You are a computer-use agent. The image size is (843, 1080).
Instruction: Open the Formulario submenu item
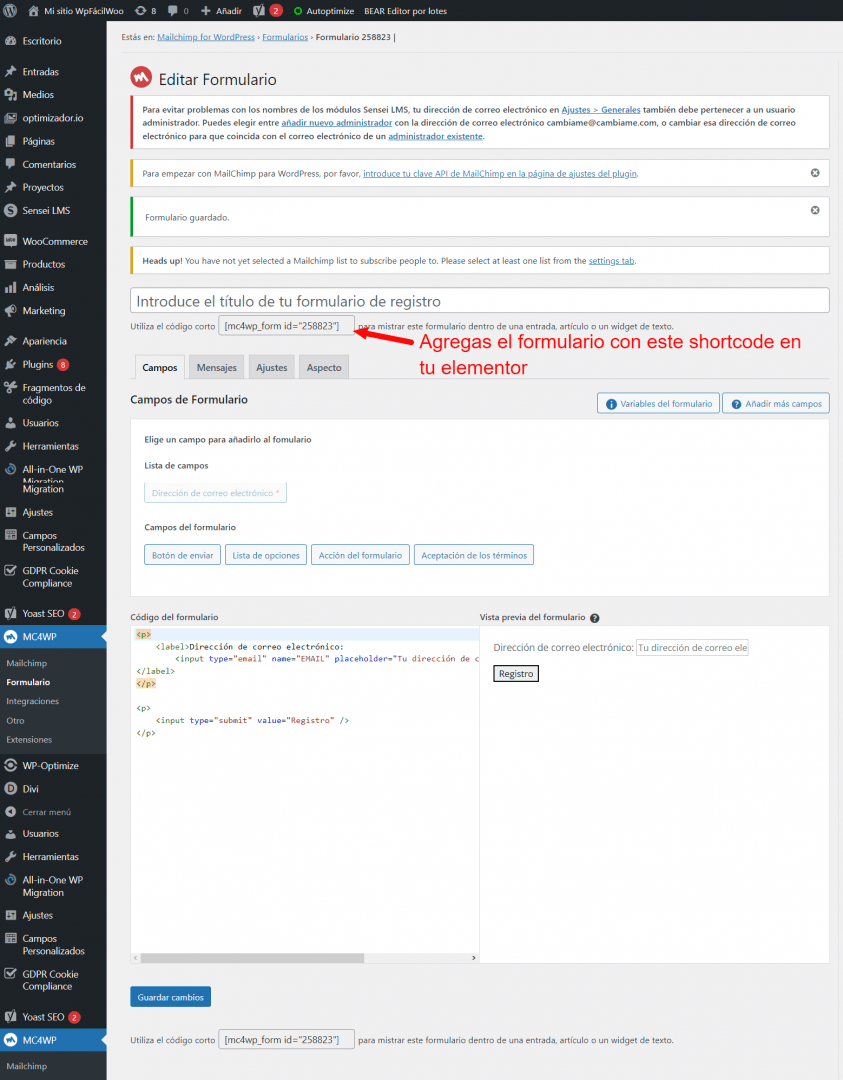point(28,682)
